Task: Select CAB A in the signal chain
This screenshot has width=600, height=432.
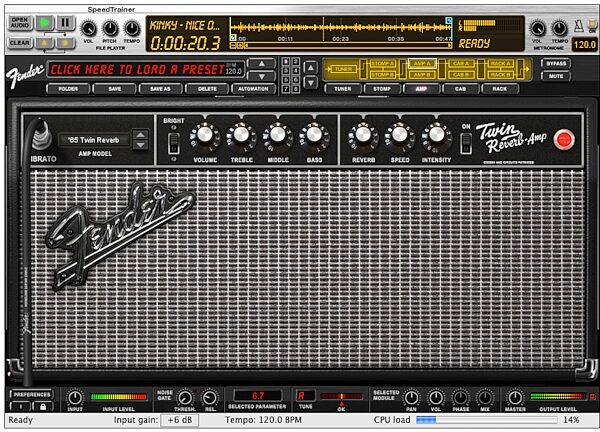Action: pos(461,63)
